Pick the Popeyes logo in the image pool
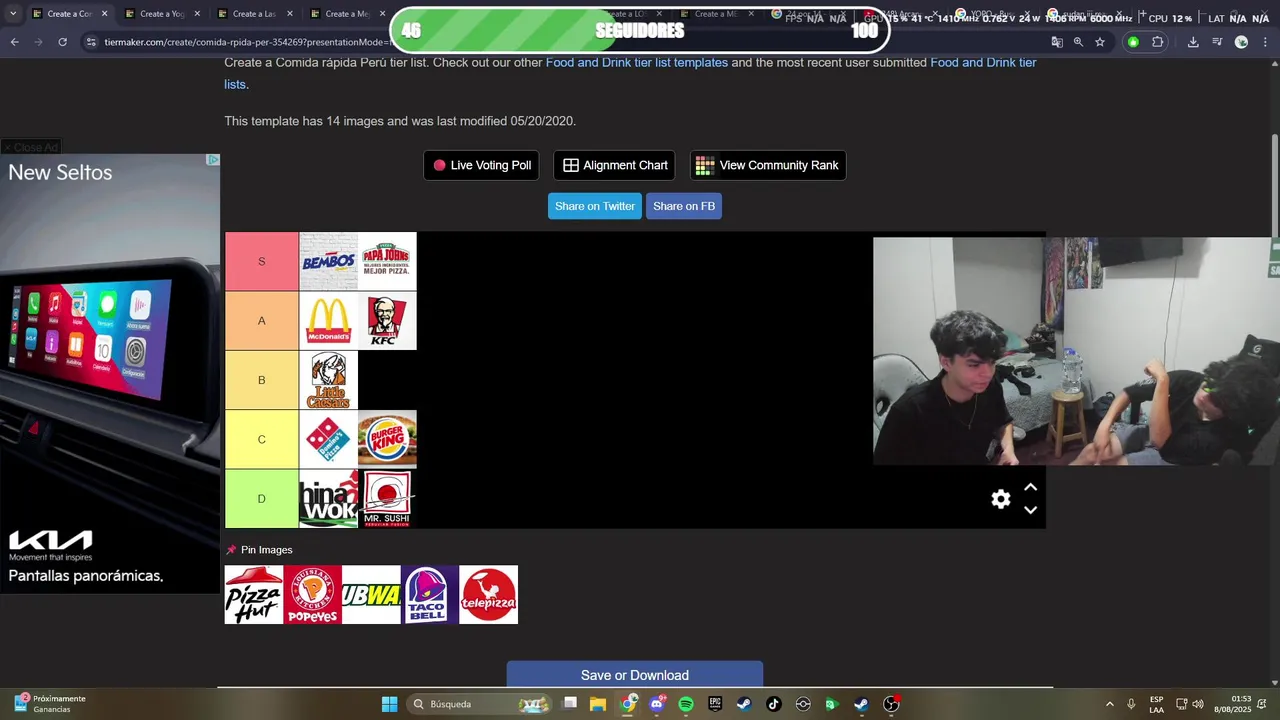1280x720 pixels. pyautogui.click(x=312, y=595)
